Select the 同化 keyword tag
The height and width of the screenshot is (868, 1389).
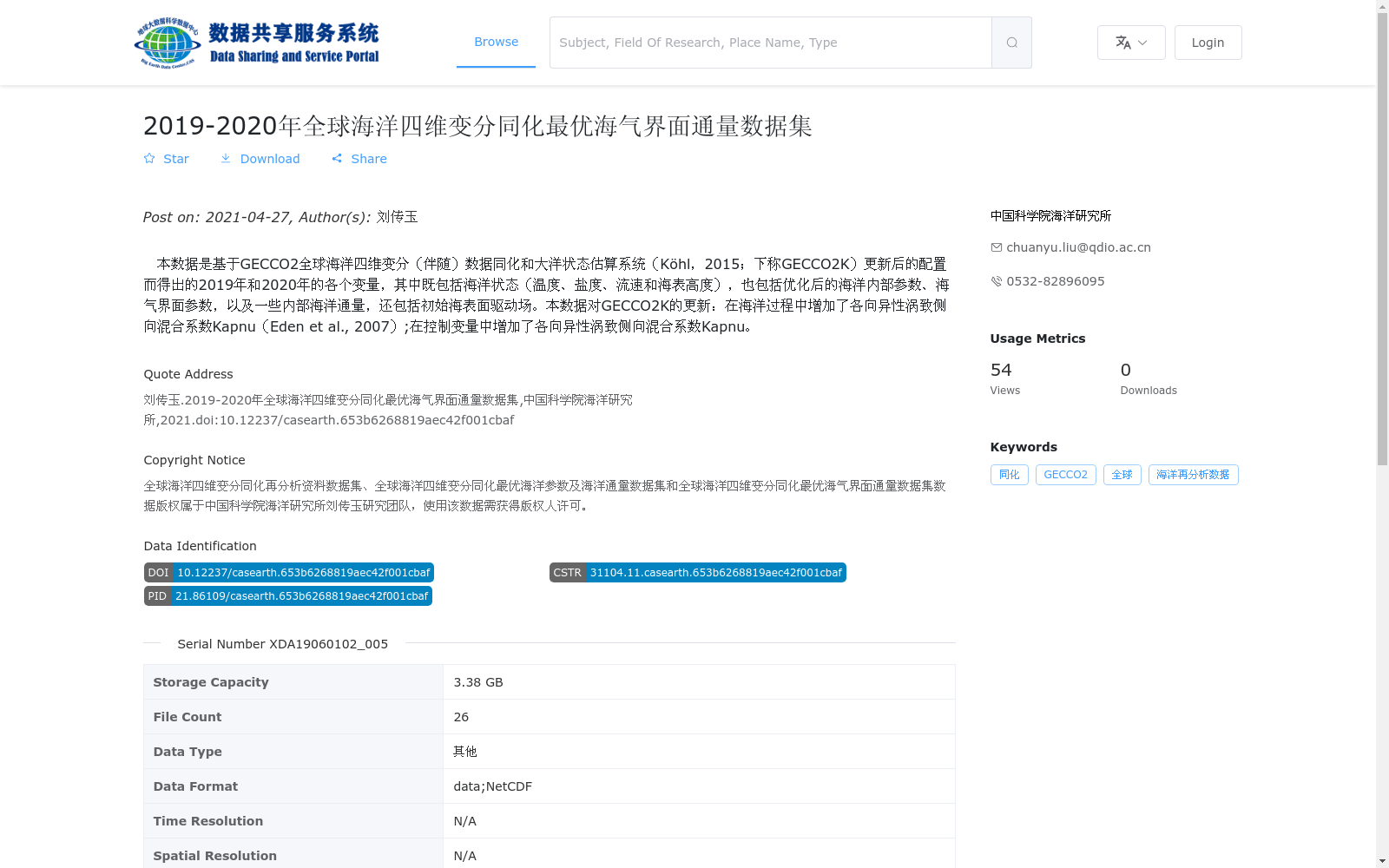point(1010,475)
